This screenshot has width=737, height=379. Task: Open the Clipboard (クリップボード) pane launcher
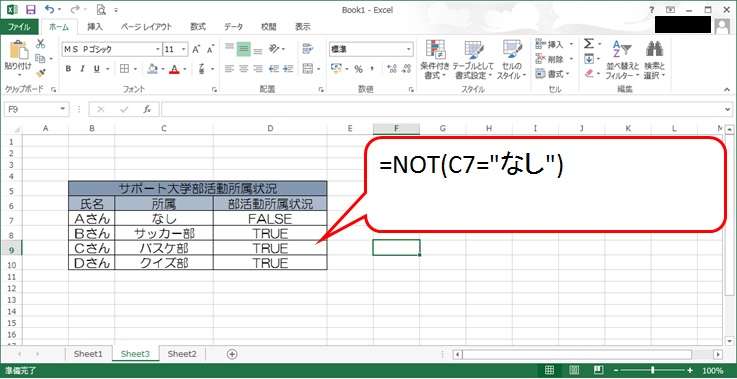pos(54,89)
